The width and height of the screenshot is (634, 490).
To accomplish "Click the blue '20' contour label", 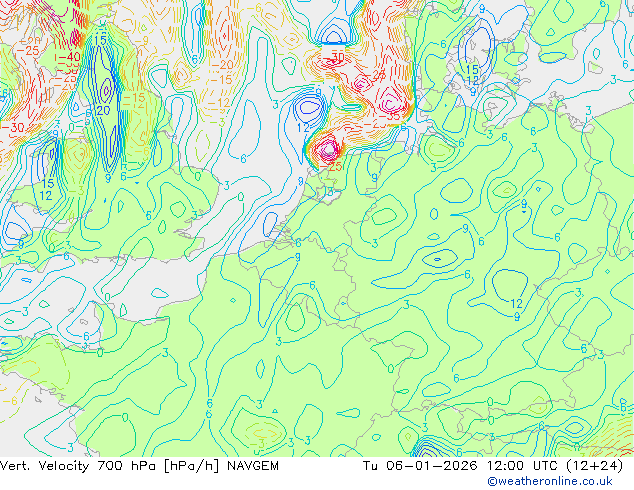I will point(104,110).
